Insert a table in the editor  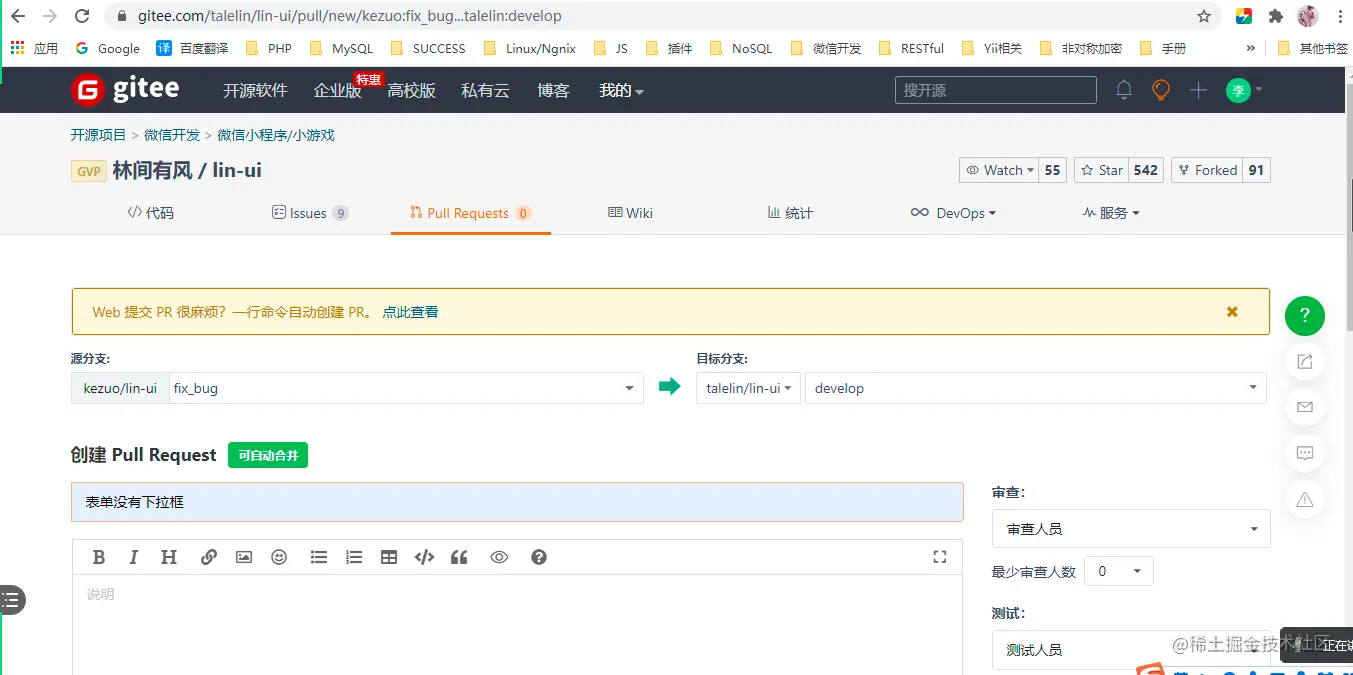[x=389, y=557]
